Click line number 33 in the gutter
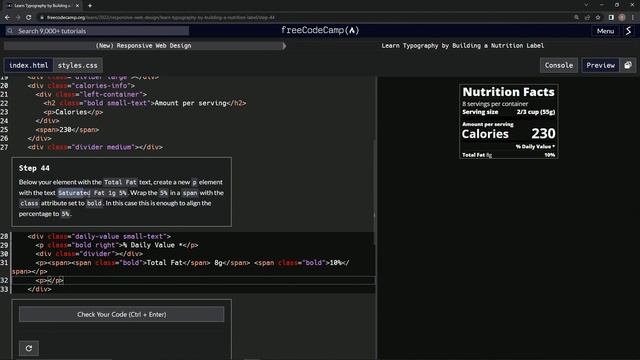640x360 pixels. coord(4,289)
